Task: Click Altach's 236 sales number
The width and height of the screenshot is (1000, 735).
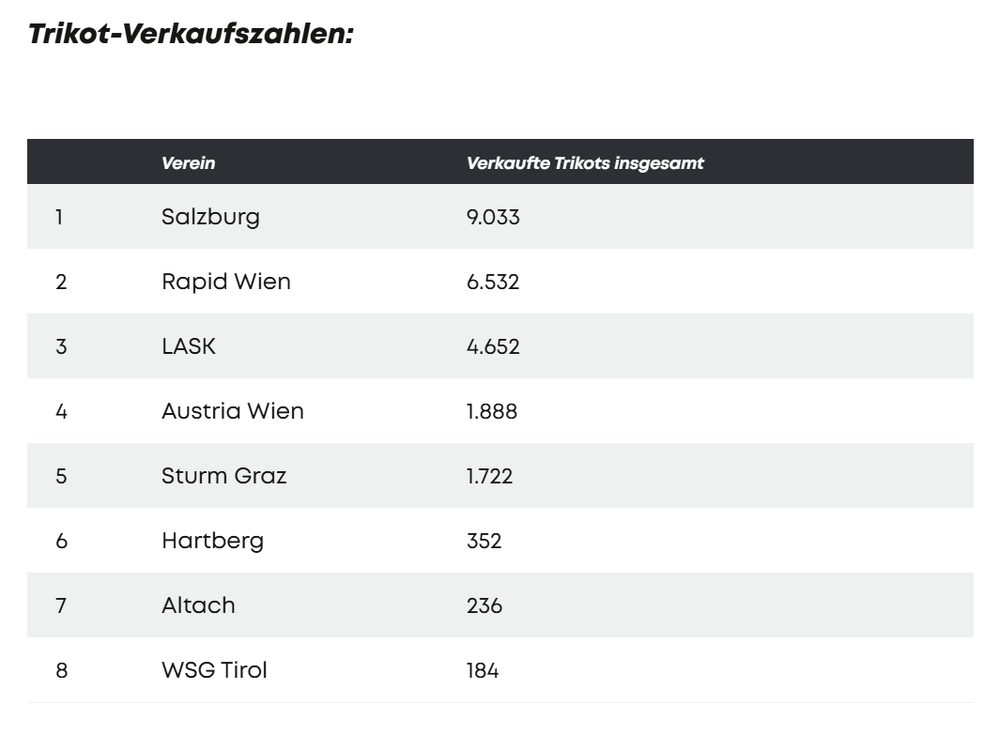Action: click(x=484, y=605)
